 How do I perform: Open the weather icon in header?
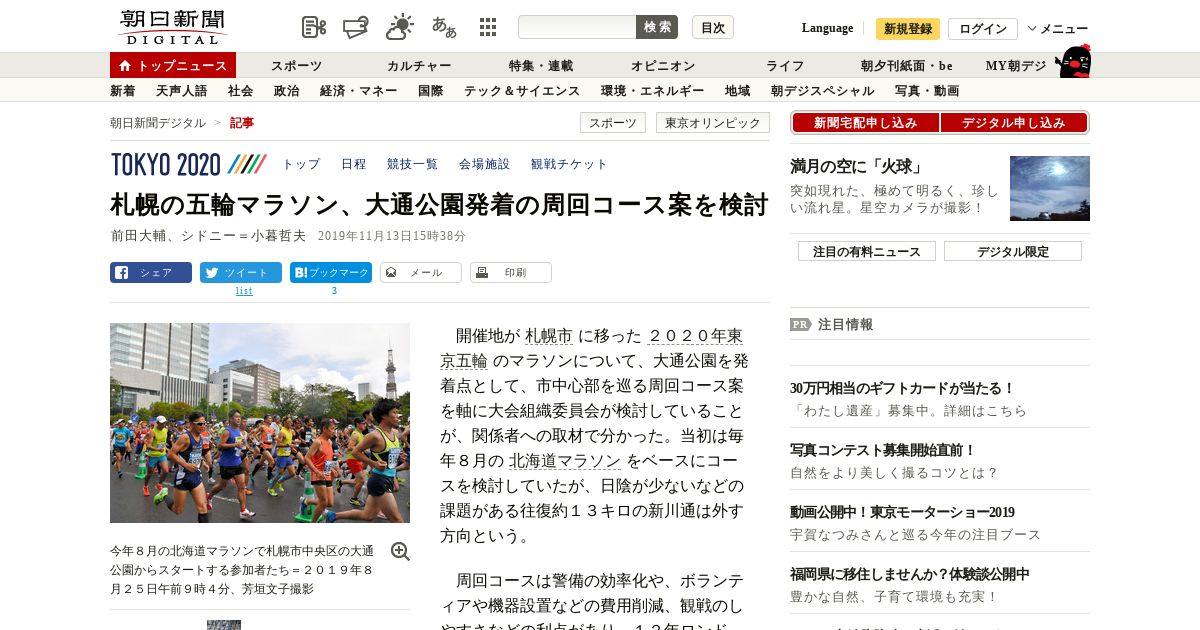point(400,27)
